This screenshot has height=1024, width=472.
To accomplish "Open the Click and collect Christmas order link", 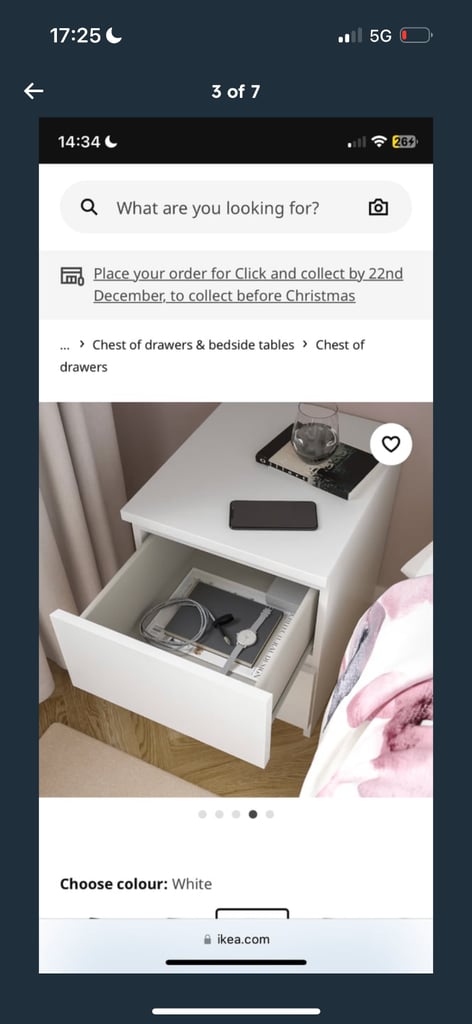I will [248, 284].
